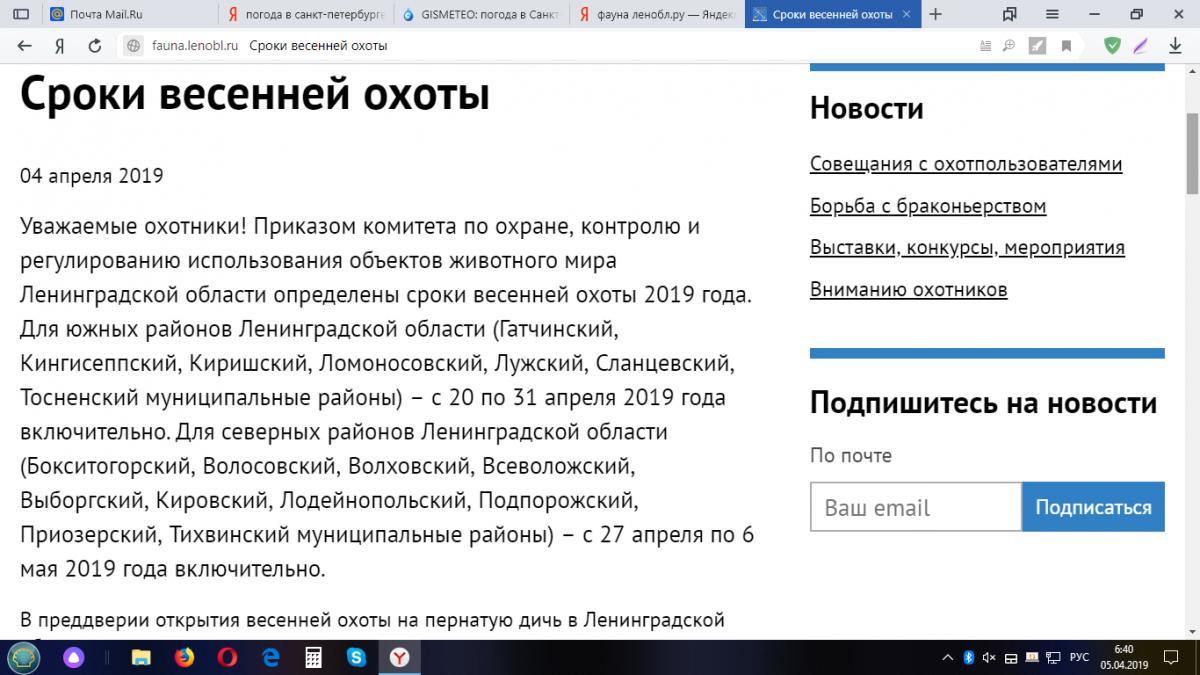The width and height of the screenshot is (1200, 675).
Task: Open the Совещания с охотпользователями link
Action: [x=965, y=164]
